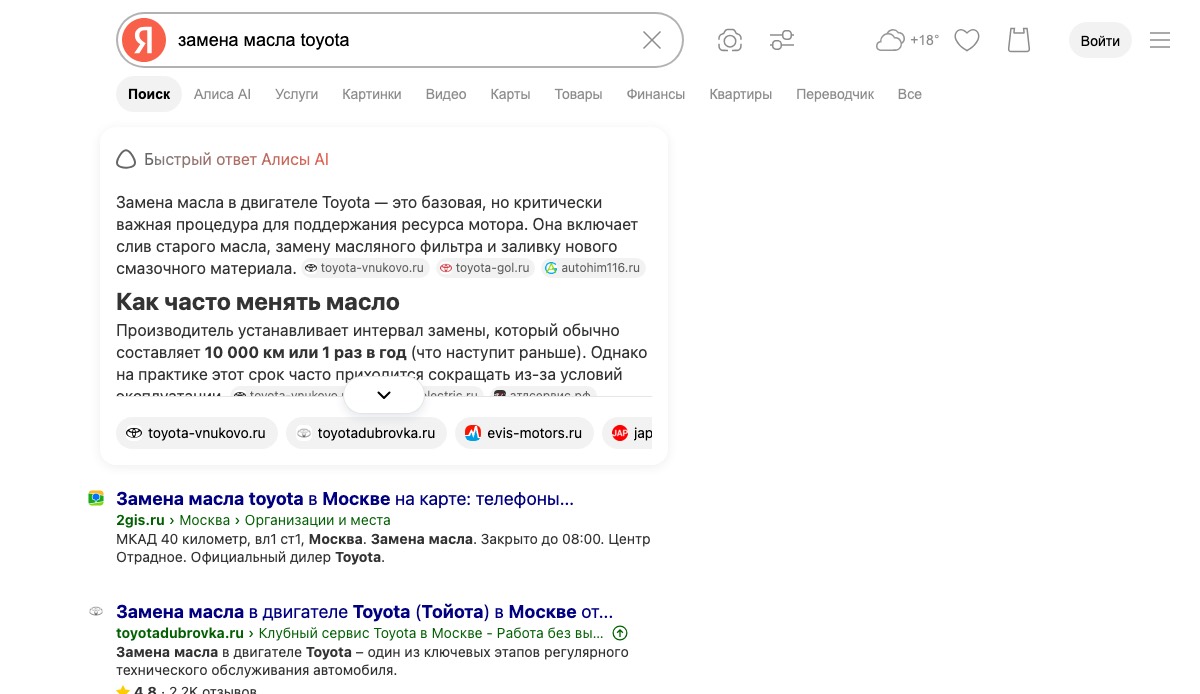This screenshot has height=694, width=1200.
Task: Open inline source toyota-vnukovo.ru citation
Action: [365, 268]
